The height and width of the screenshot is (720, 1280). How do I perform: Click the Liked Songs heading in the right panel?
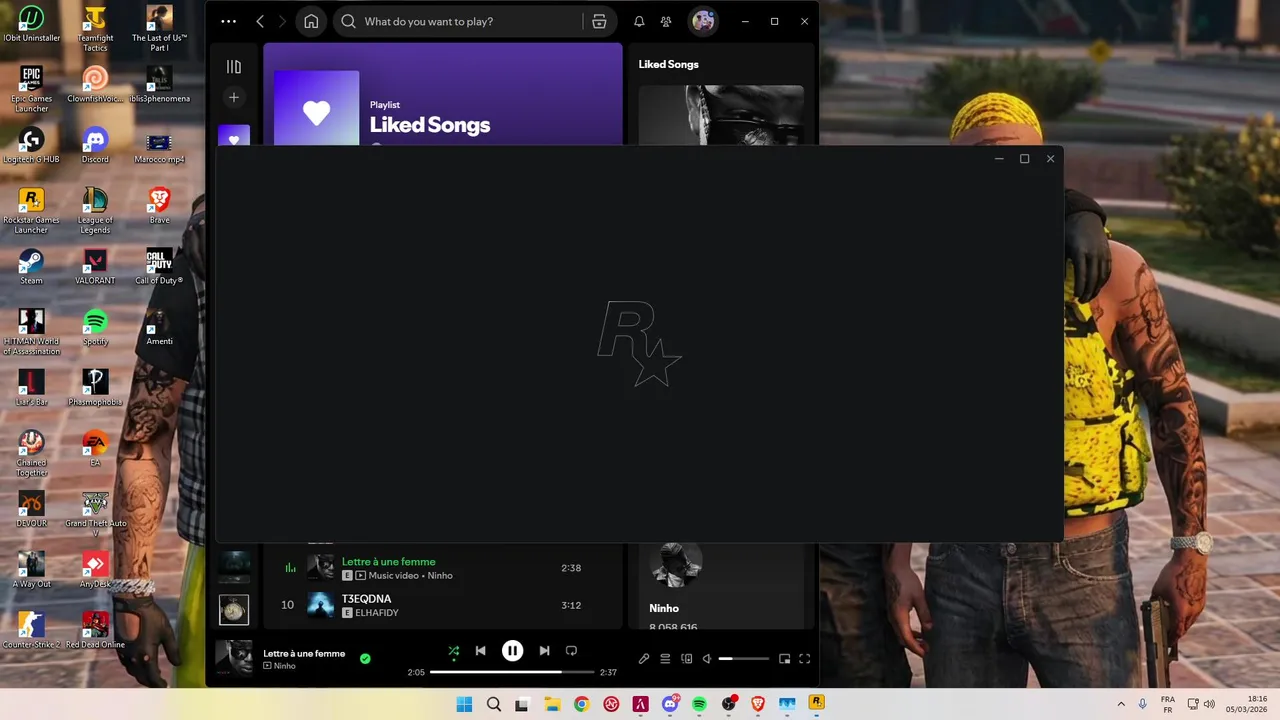(669, 64)
